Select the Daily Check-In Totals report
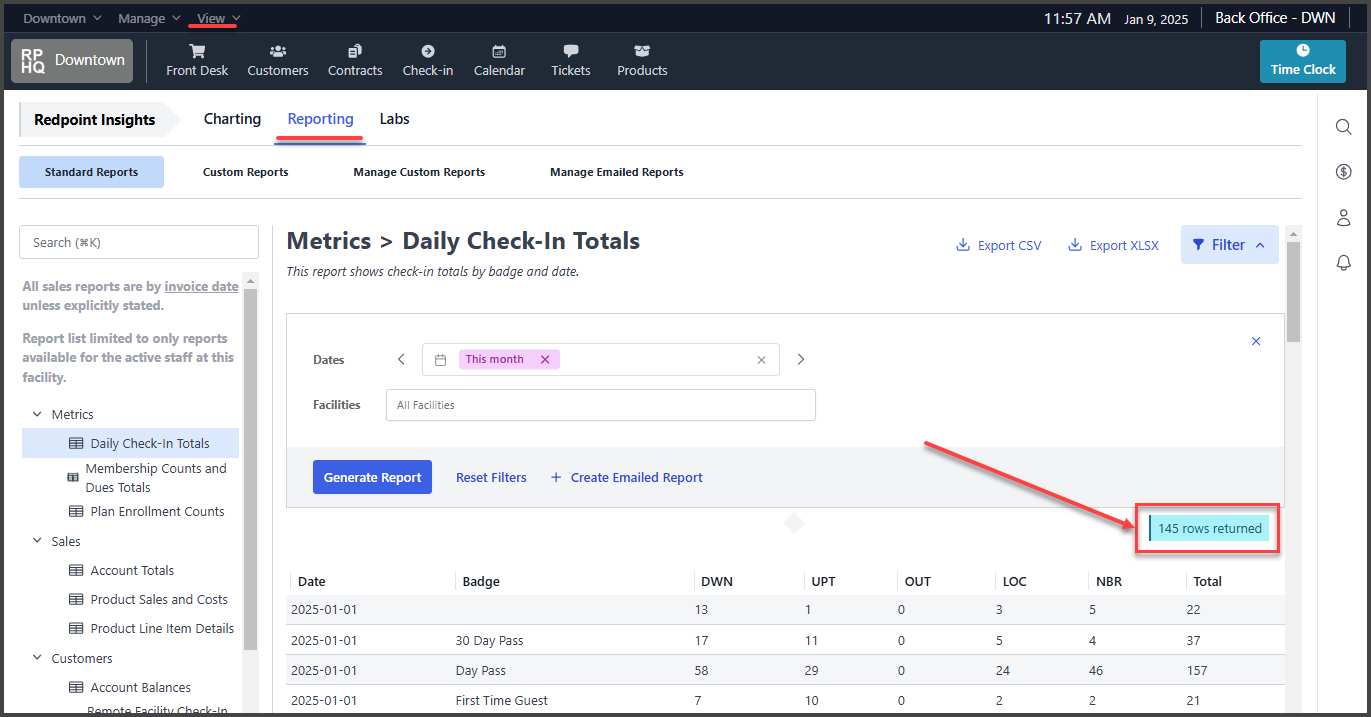This screenshot has width=1371, height=717. coord(131,443)
